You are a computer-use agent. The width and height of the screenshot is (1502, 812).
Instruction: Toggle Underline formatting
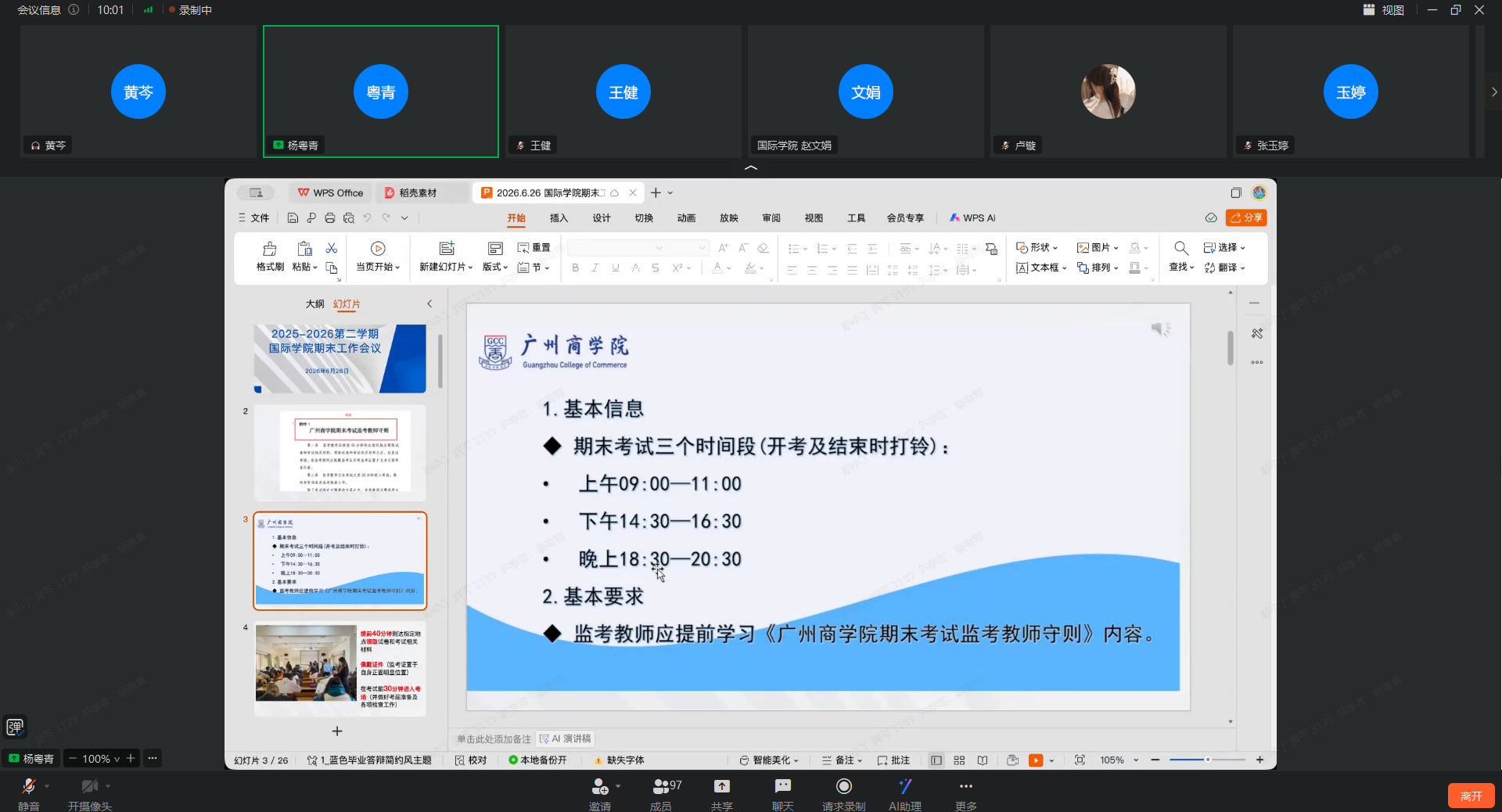click(616, 268)
